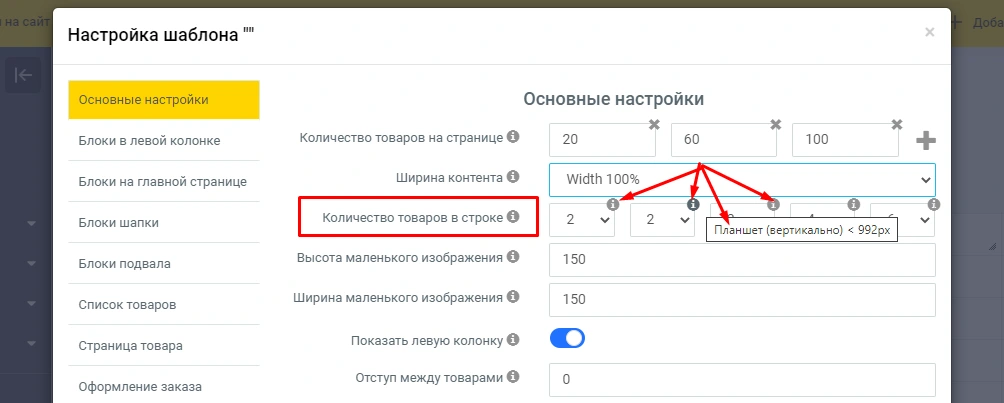Open the second products-per-row dropdown
The width and height of the screenshot is (1004, 403).
(662, 220)
